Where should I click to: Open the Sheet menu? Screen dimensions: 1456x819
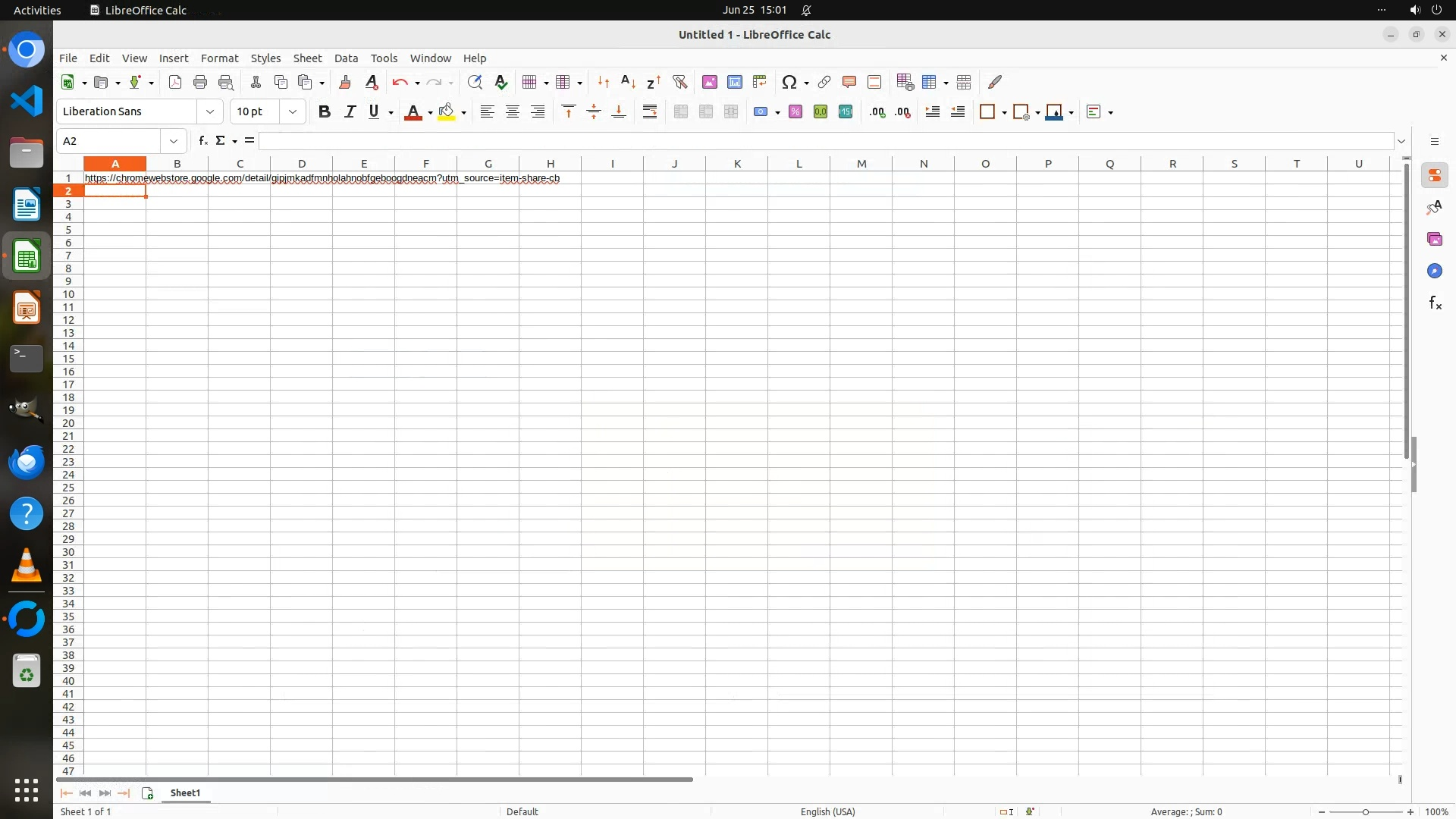pyautogui.click(x=307, y=58)
